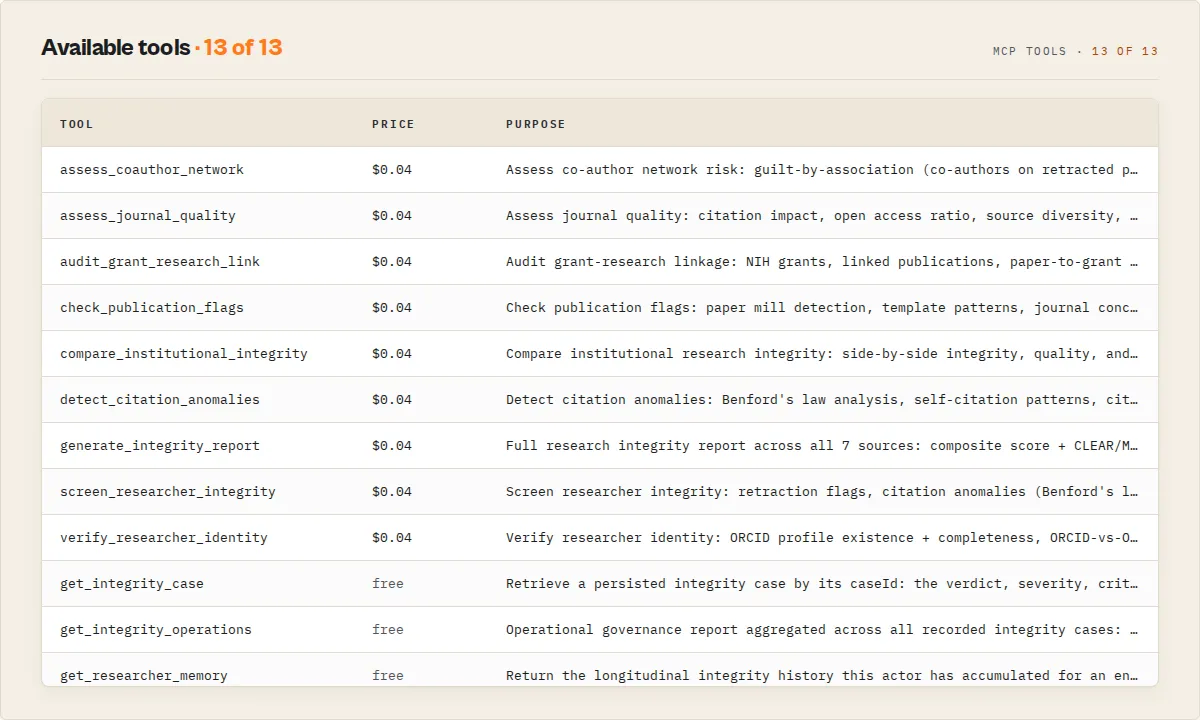This screenshot has height=720, width=1200.
Task: Click the full research integrity report description
Action: tap(823, 445)
